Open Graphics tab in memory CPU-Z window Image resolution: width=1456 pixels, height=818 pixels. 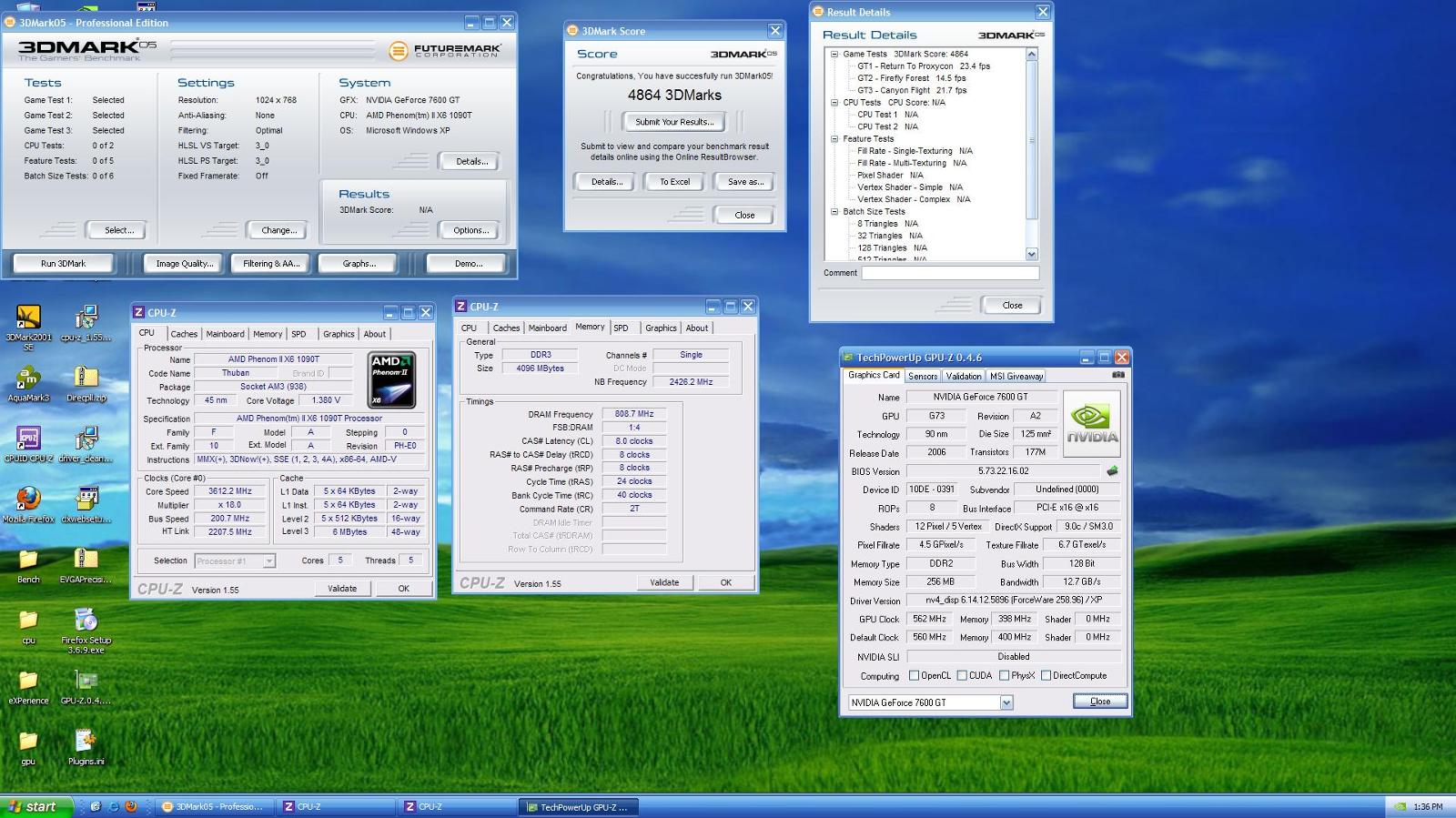pyautogui.click(x=661, y=328)
